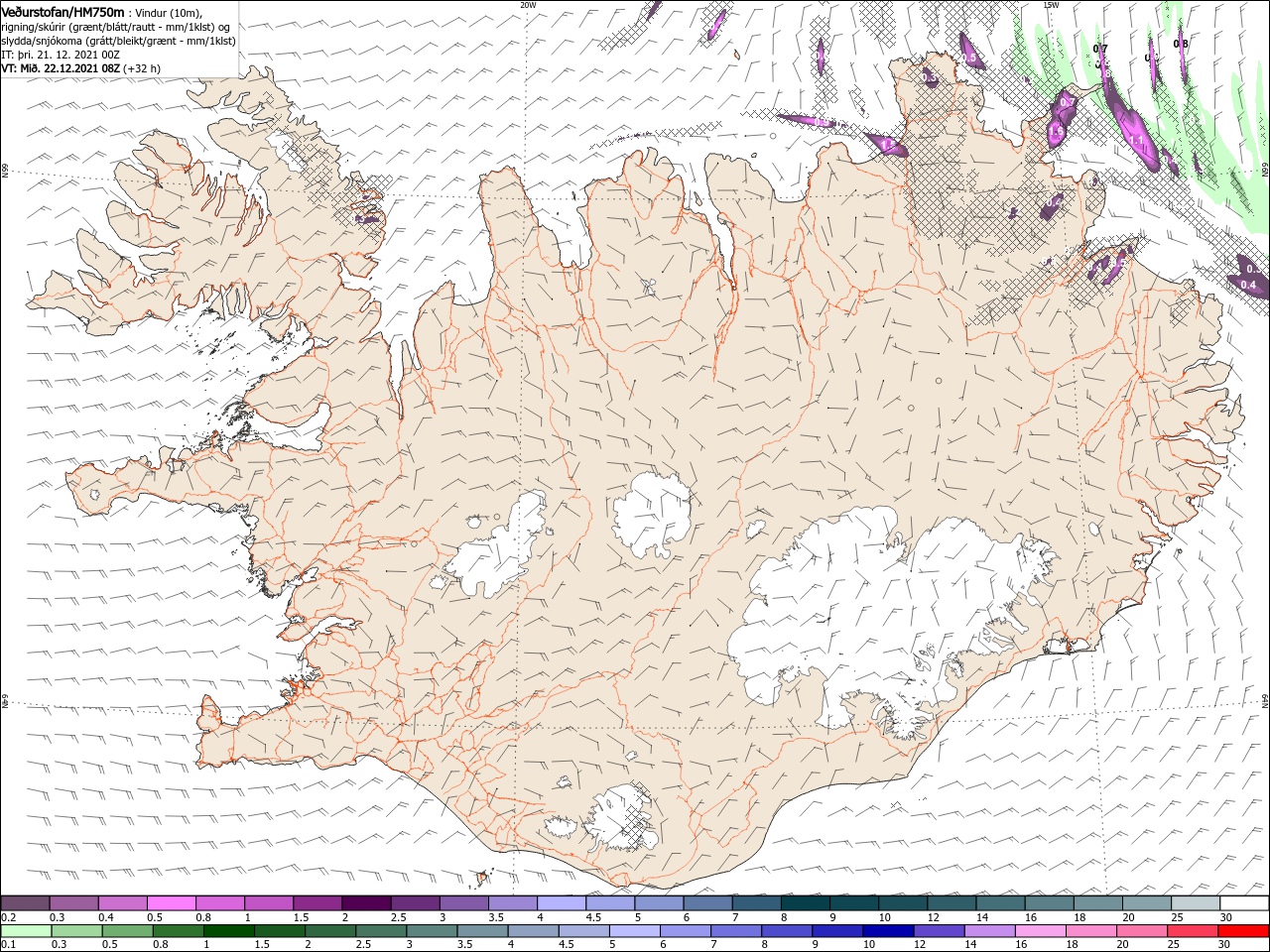Click the 'slydda/snjókoma' legend description line
Viewport: 1270px width, 952px height.
118,41
